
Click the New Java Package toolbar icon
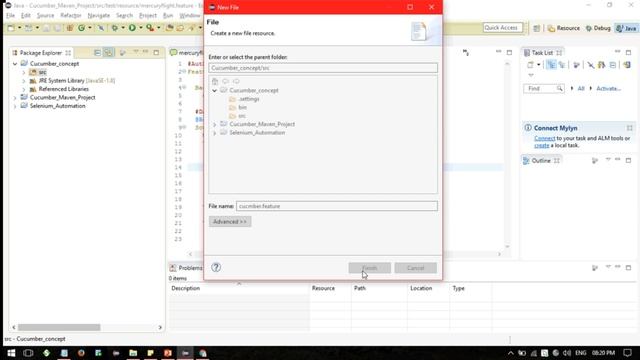click(x=70, y=28)
